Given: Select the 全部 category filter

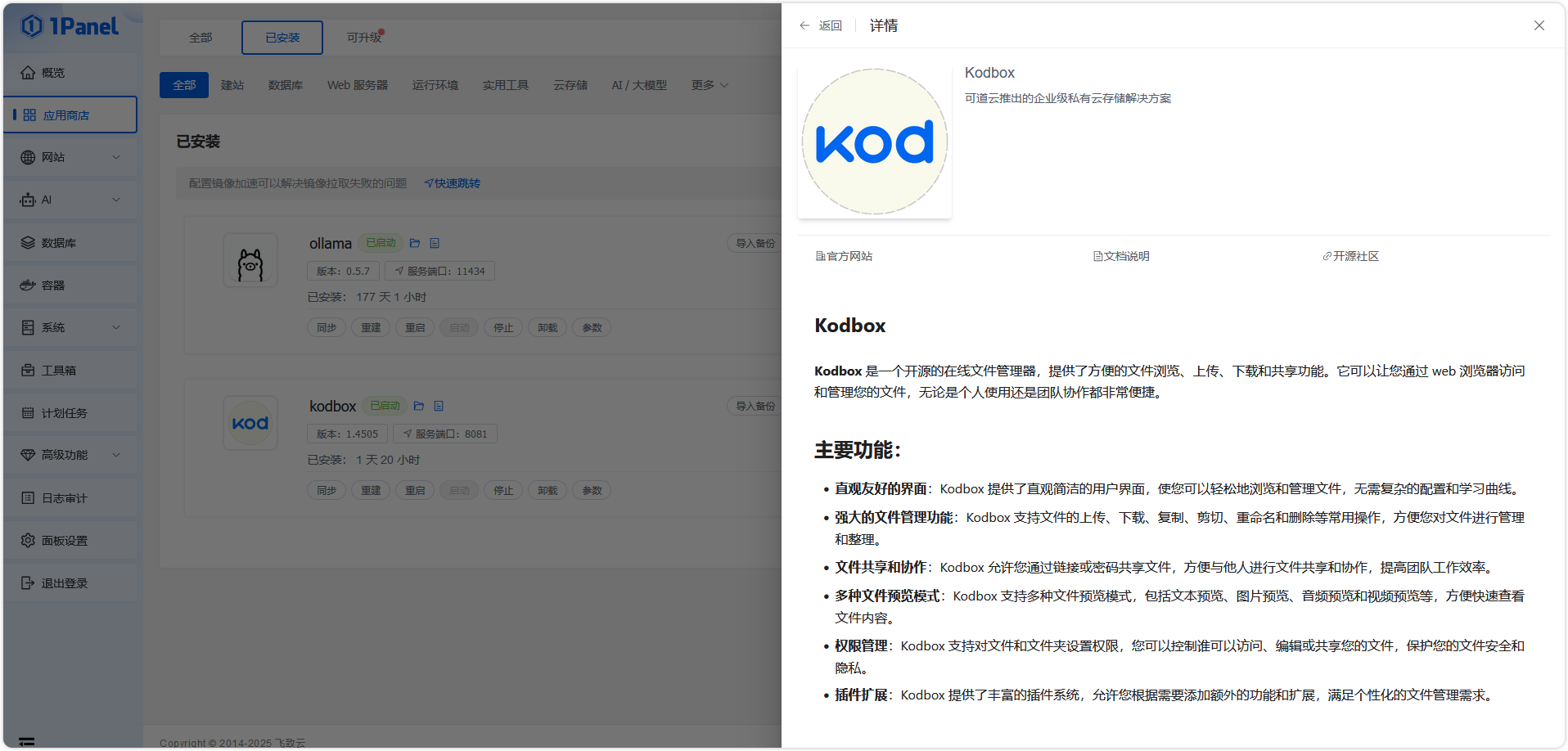Looking at the screenshot, I should 184,85.
